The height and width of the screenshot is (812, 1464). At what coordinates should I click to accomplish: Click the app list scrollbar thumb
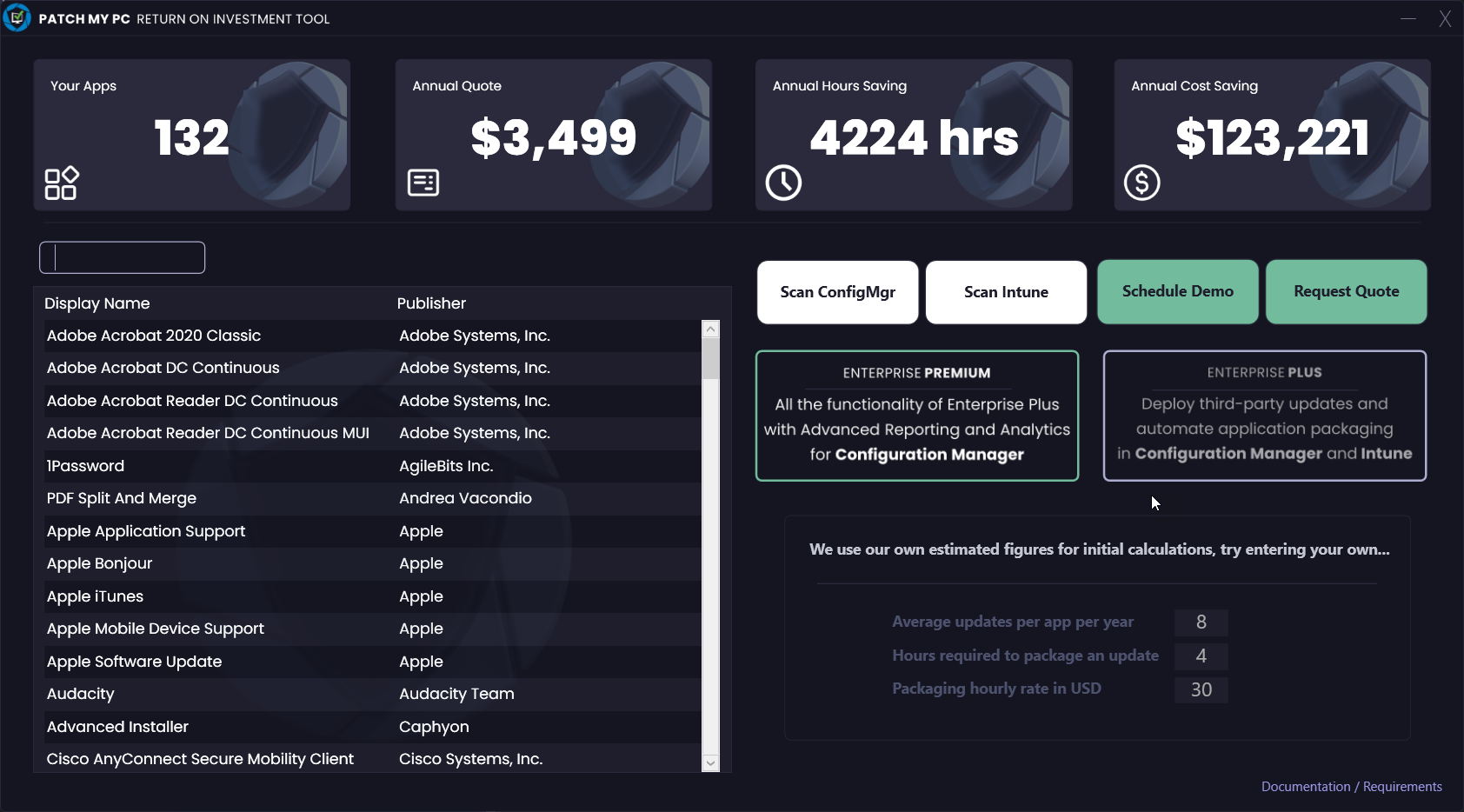pos(710,357)
